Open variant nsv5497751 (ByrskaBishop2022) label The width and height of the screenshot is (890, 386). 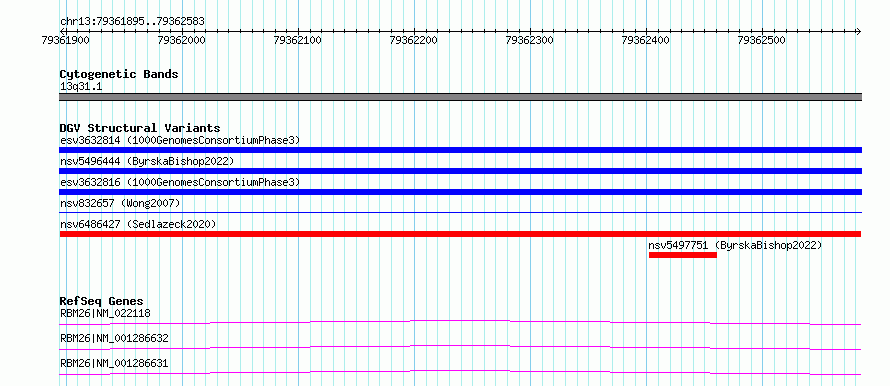[735, 245]
